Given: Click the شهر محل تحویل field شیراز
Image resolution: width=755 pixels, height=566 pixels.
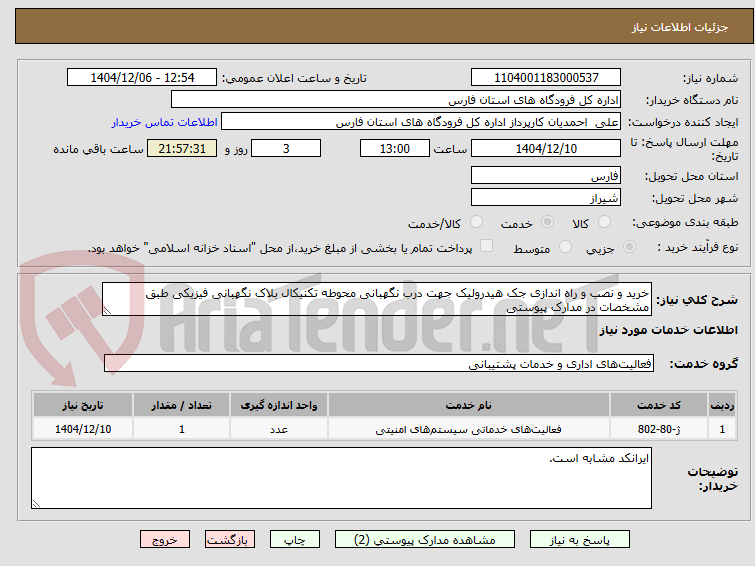Looking at the screenshot, I should tap(546, 197).
